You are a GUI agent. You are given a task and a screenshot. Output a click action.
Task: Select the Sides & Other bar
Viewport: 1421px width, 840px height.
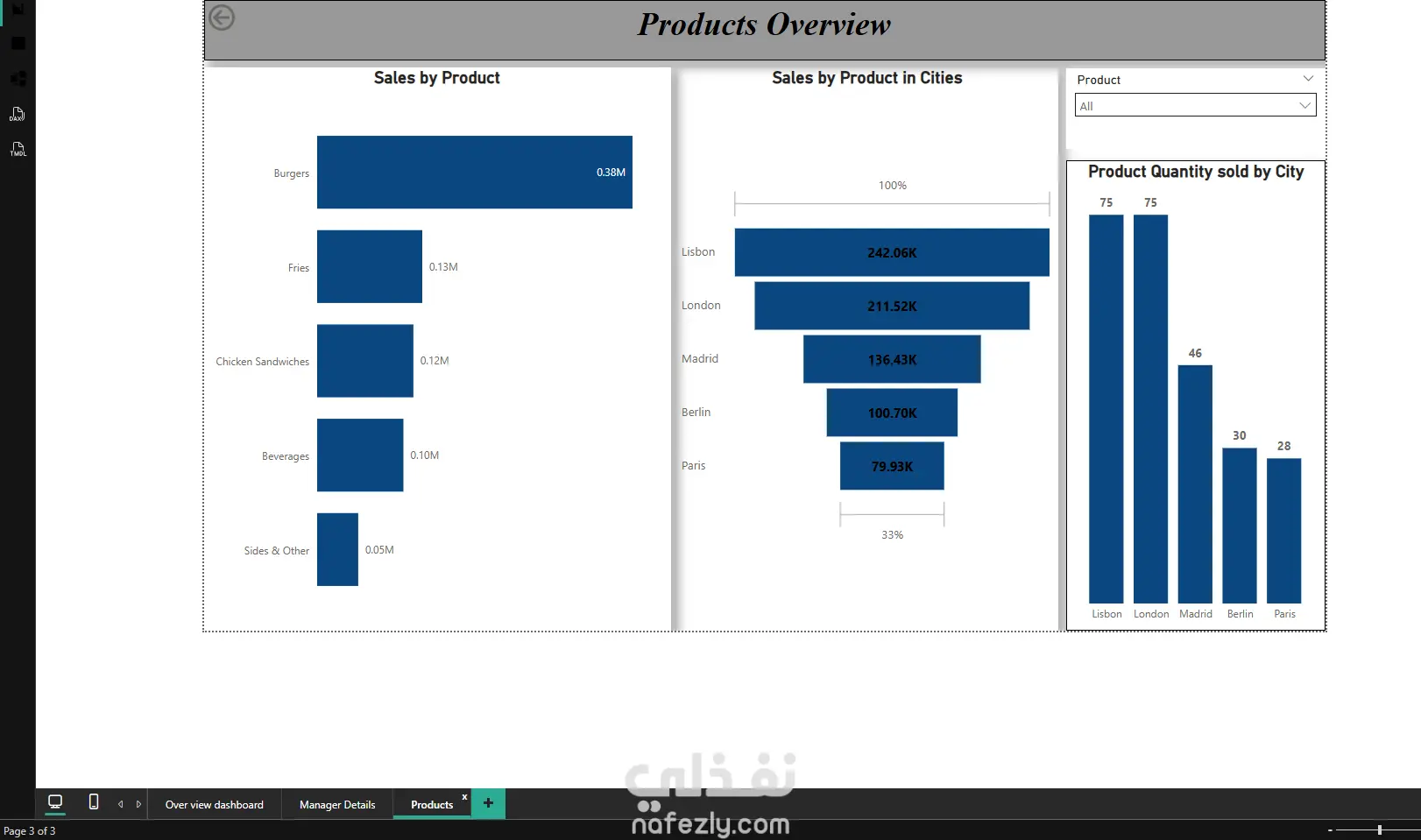pyautogui.click(x=337, y=549)
